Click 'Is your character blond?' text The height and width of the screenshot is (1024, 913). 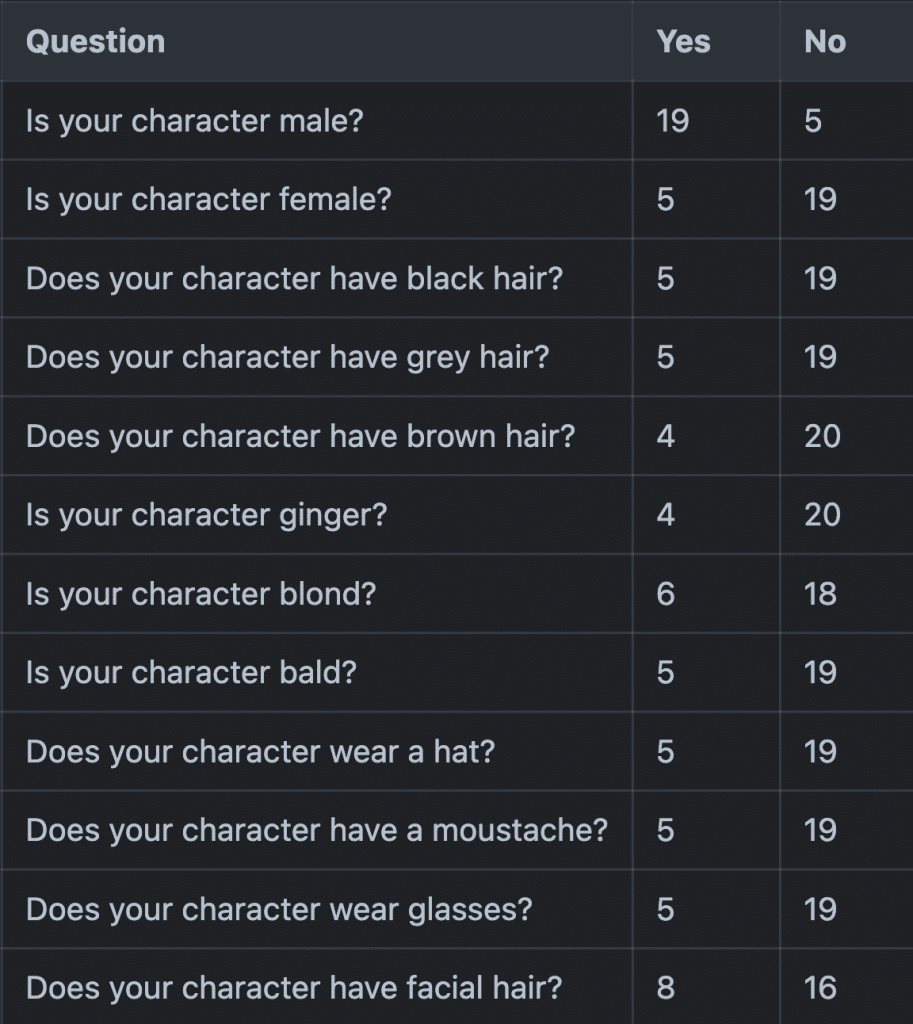[x=200, y=595]
